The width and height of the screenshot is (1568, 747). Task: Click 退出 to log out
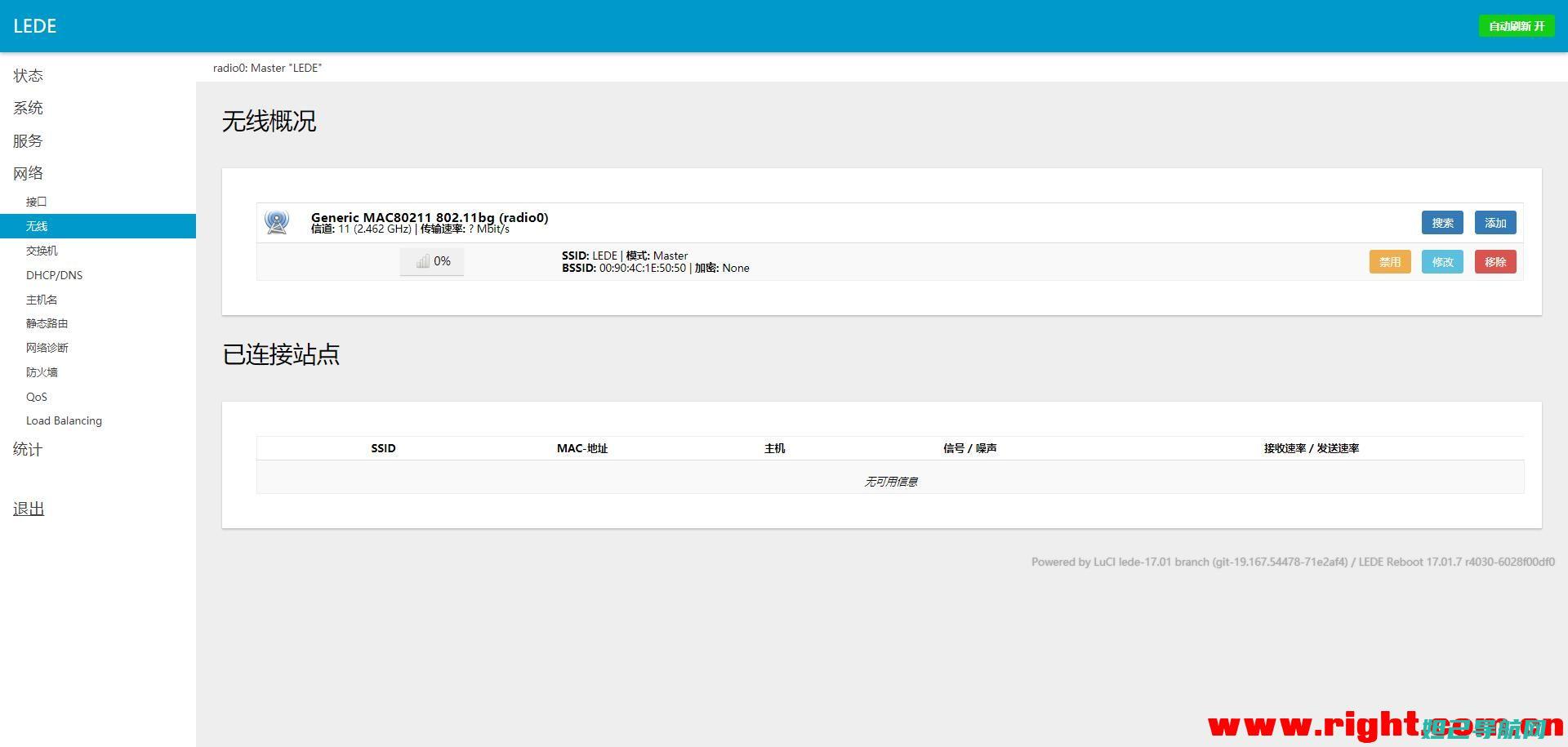click(x=29, y=509)
